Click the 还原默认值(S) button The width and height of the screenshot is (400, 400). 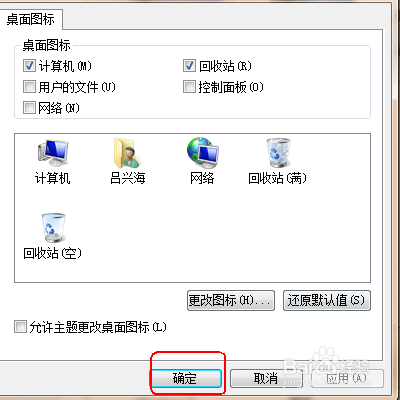tap(327, 300)
